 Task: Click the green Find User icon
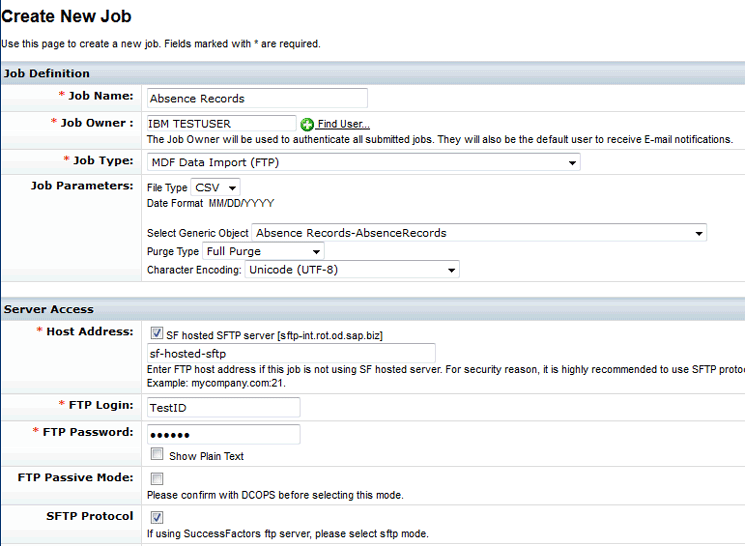tap(308, 124)
